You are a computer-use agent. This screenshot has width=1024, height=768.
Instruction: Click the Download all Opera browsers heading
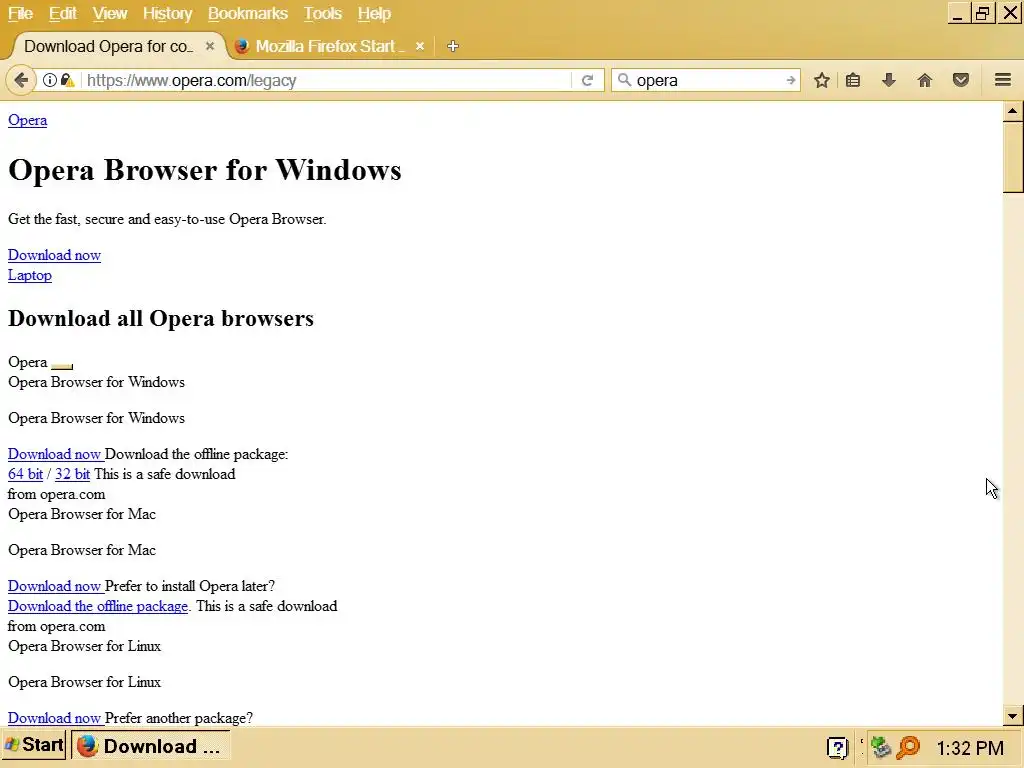[x=161, y=319]
